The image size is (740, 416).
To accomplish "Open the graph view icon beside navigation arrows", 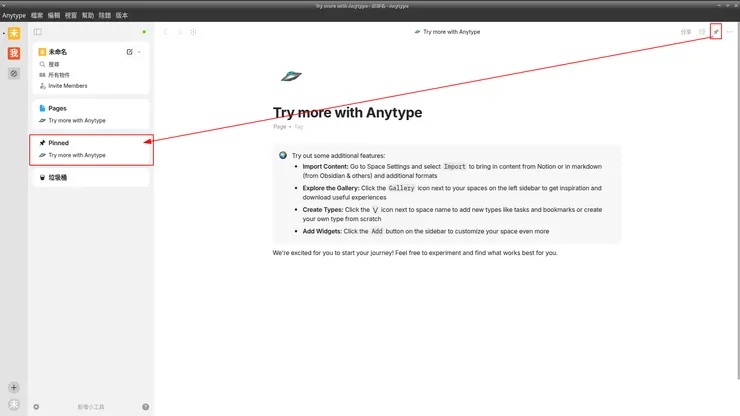I will point(193,32).
